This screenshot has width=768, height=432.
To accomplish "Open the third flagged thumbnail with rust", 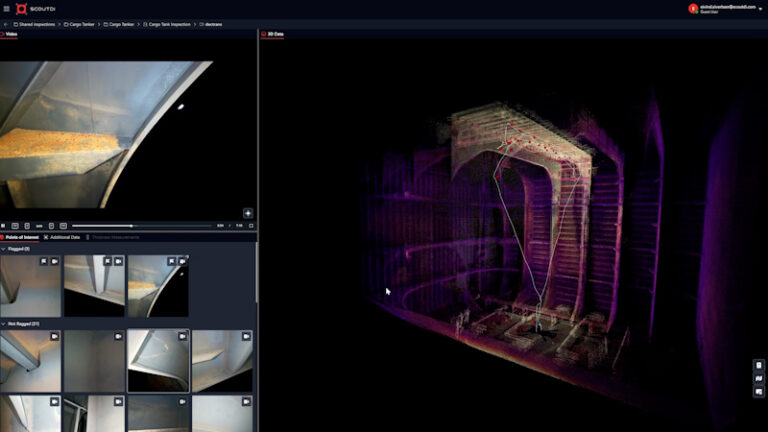I will pos(158,286).
